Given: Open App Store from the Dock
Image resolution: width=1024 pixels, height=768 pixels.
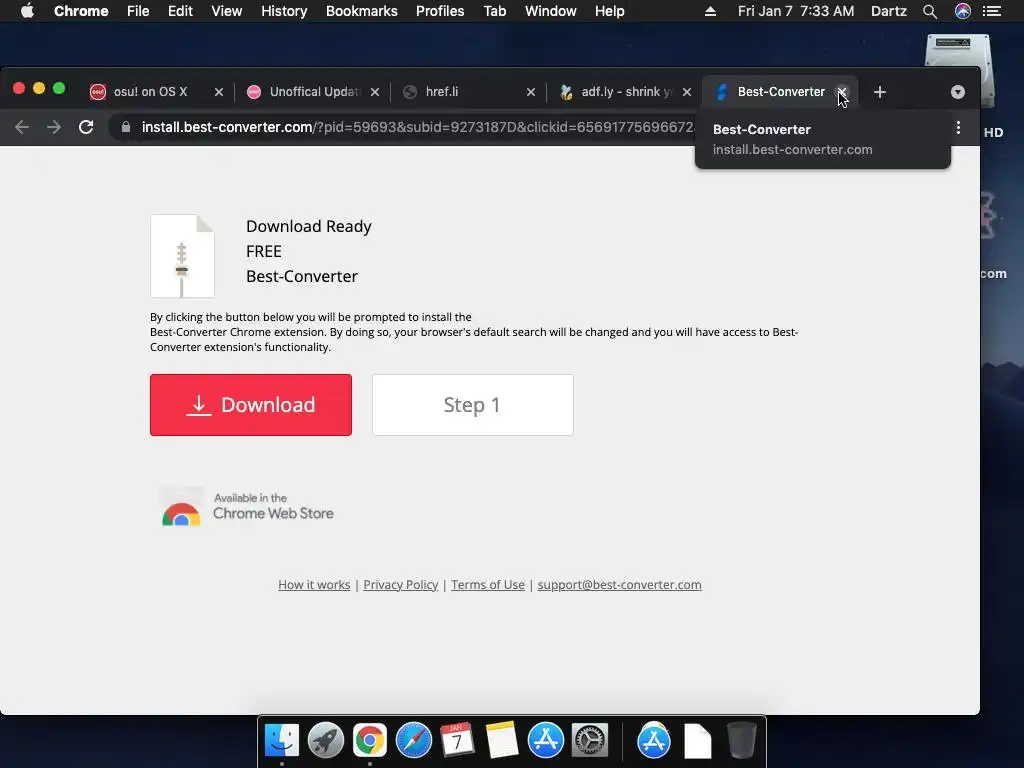Looking at the screenshot, I should (546, 741).
